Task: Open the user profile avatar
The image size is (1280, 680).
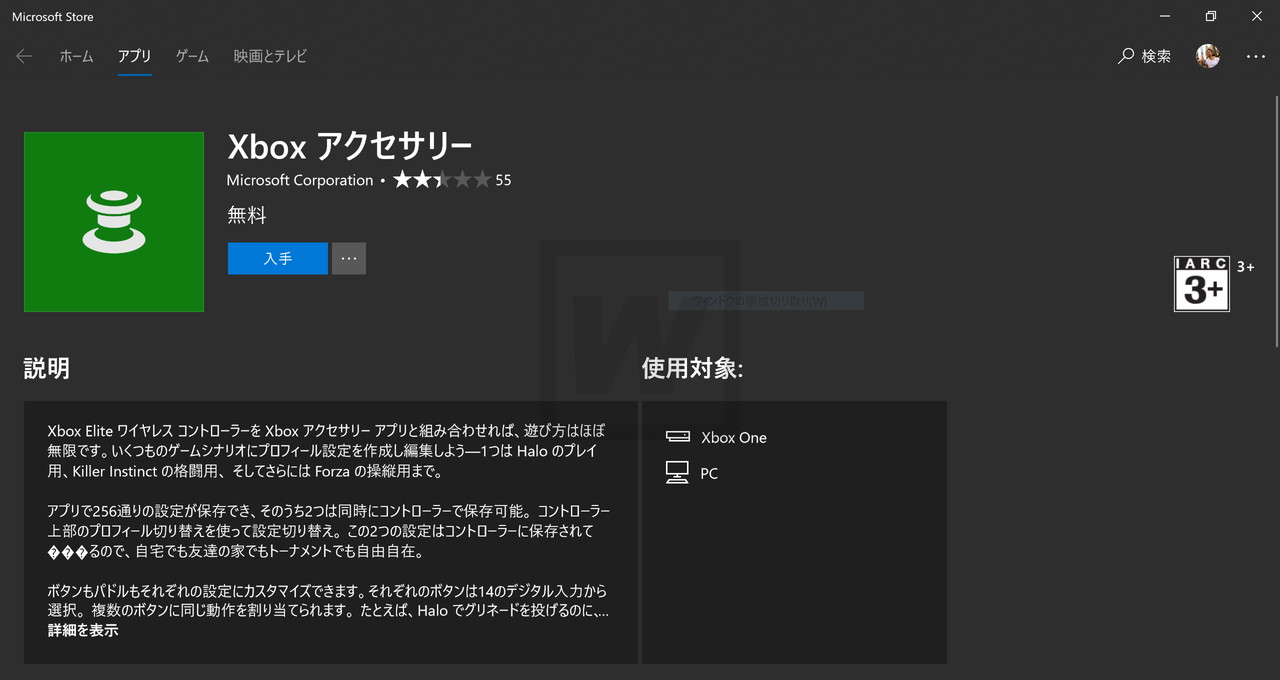Action: pos(1208,57)
